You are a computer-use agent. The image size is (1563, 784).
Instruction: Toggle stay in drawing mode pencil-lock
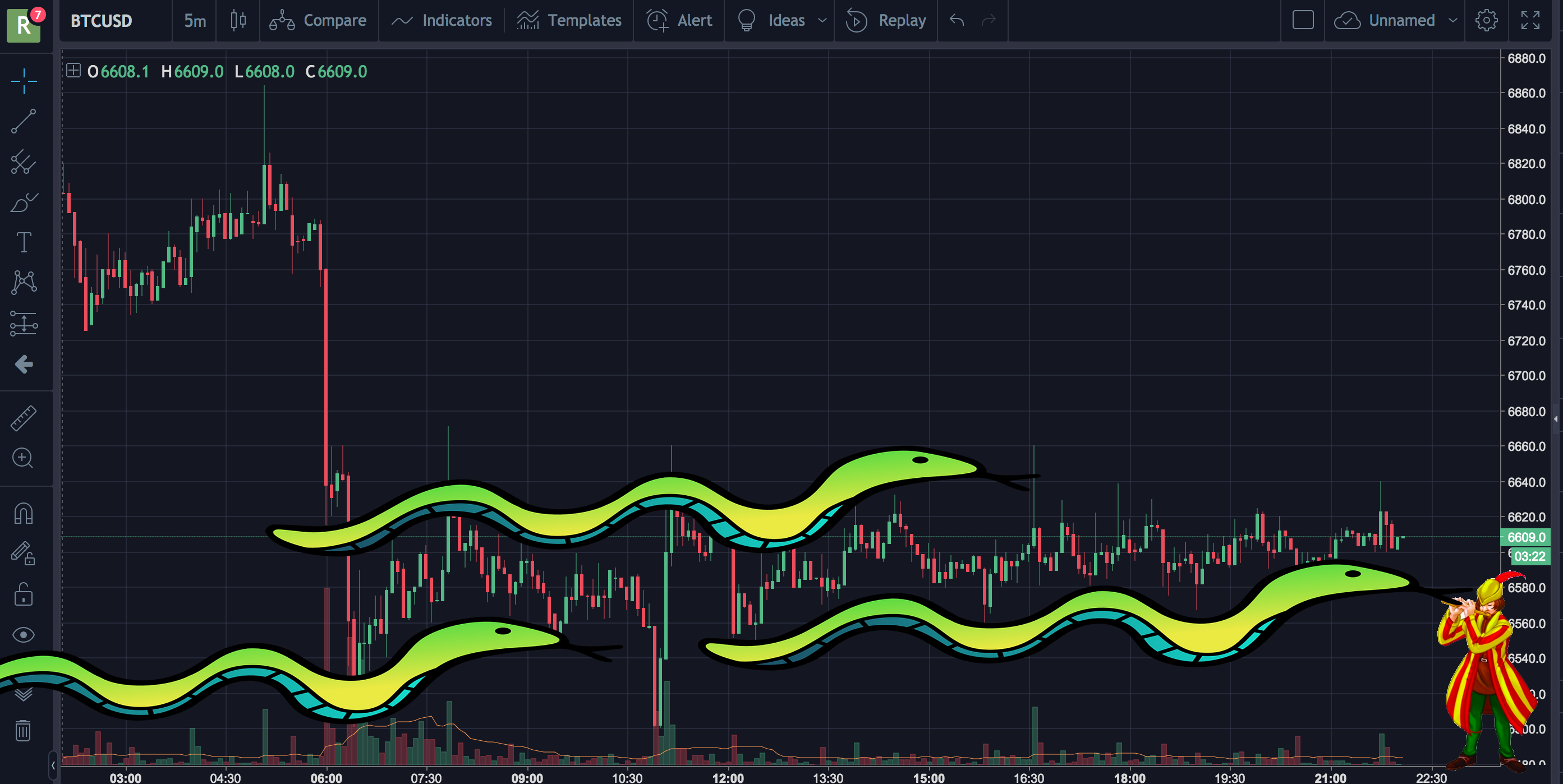(x=24, y=554)
